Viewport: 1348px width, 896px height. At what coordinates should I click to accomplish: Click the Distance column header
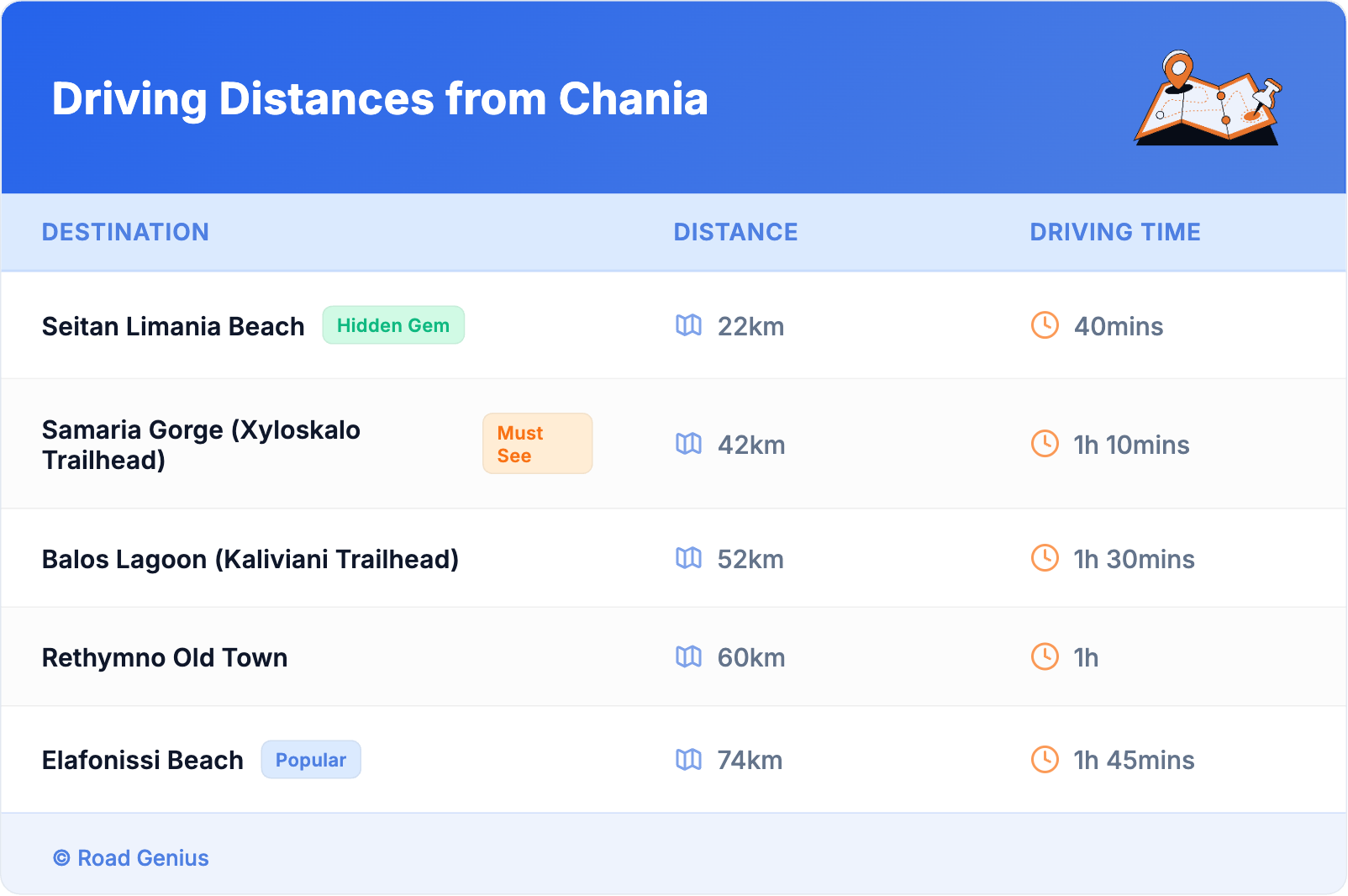pyautogui.click(x=735, y=232)
